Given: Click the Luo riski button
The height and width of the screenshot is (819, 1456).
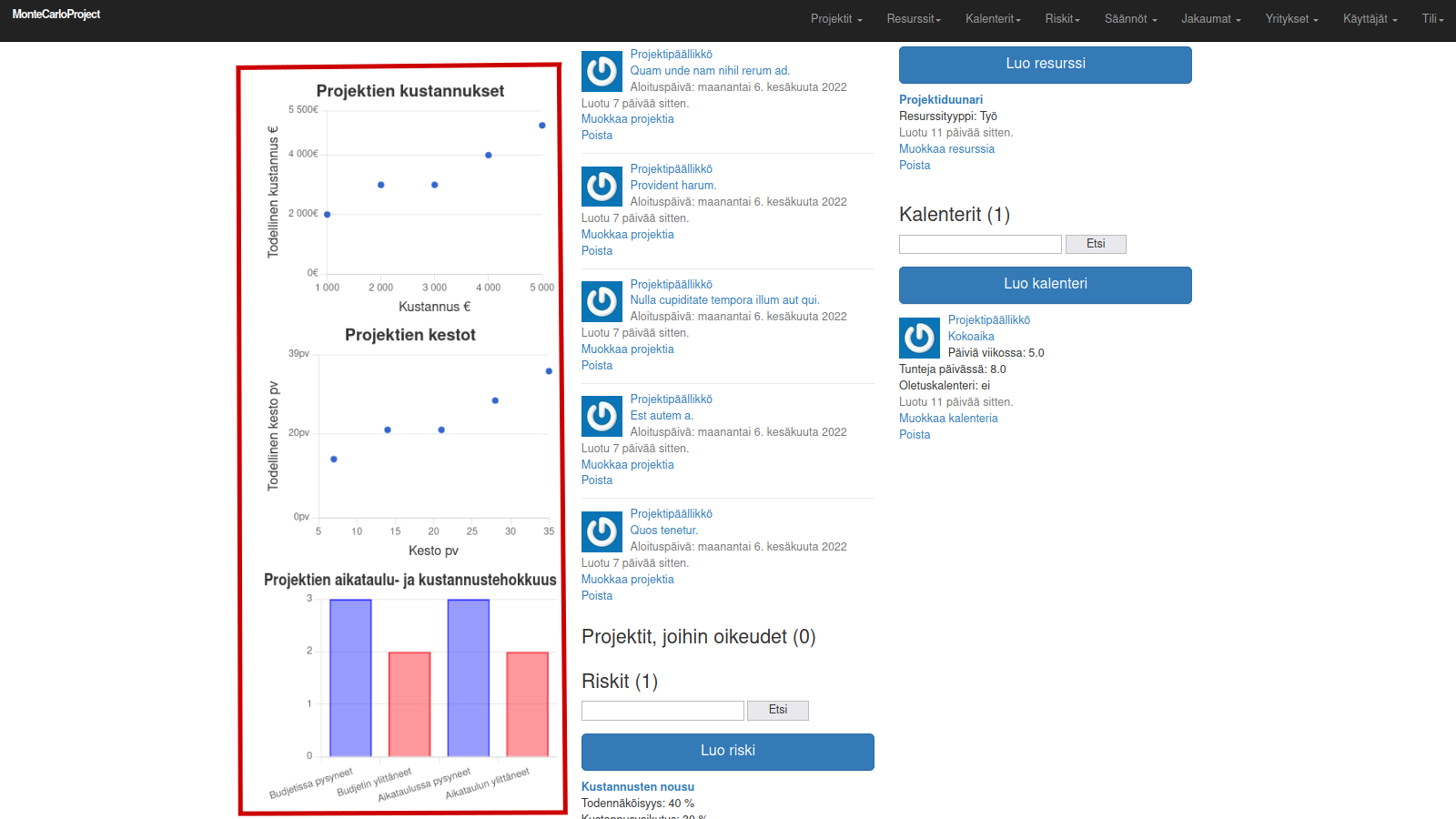Looking at the screenshot, I should pyautogui.click(x=727, y=752).
